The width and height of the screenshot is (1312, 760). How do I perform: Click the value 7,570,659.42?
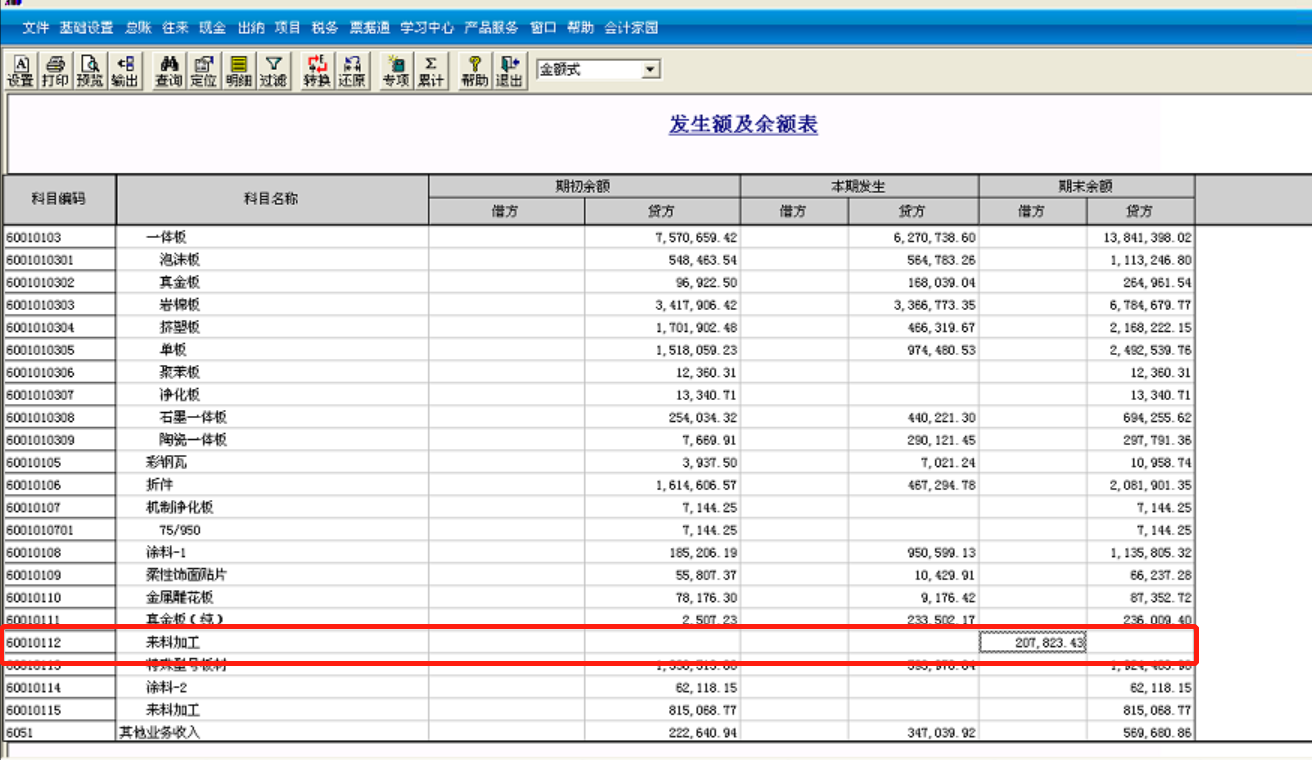tap(695, 237)
